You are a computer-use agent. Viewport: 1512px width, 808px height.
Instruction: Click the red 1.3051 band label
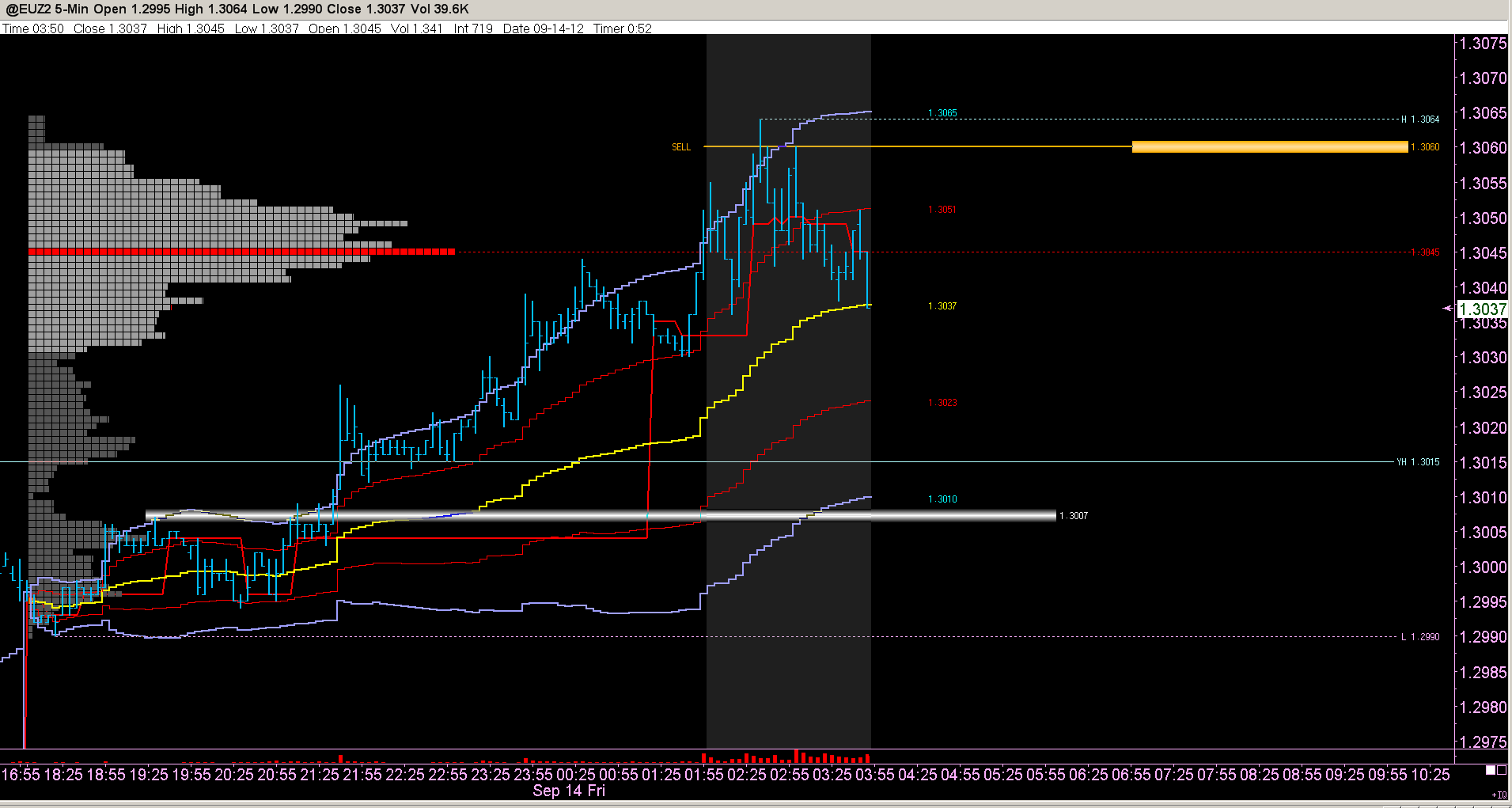point(942,210)
